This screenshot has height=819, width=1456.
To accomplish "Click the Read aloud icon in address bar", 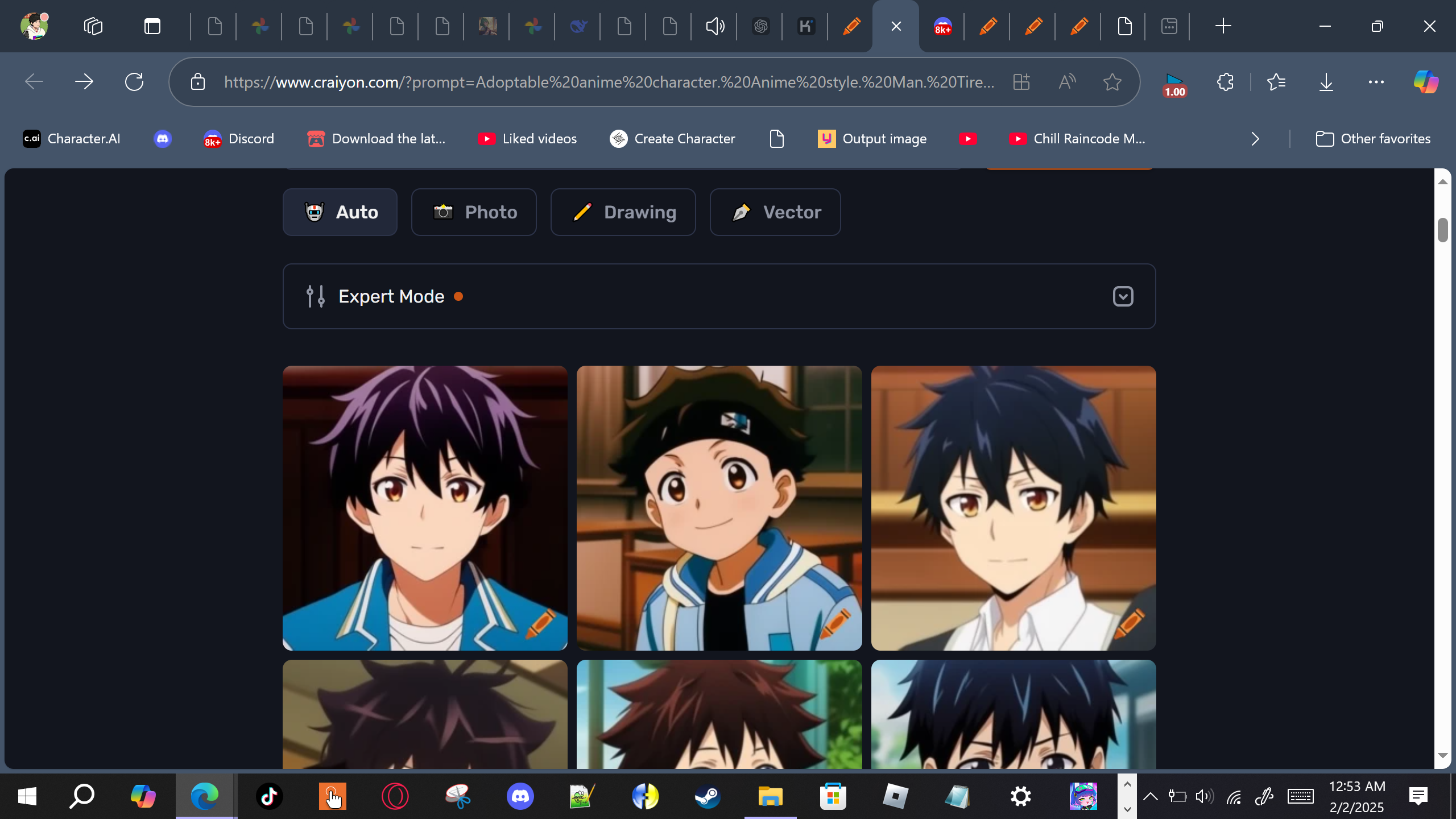I will (1067, 82).
